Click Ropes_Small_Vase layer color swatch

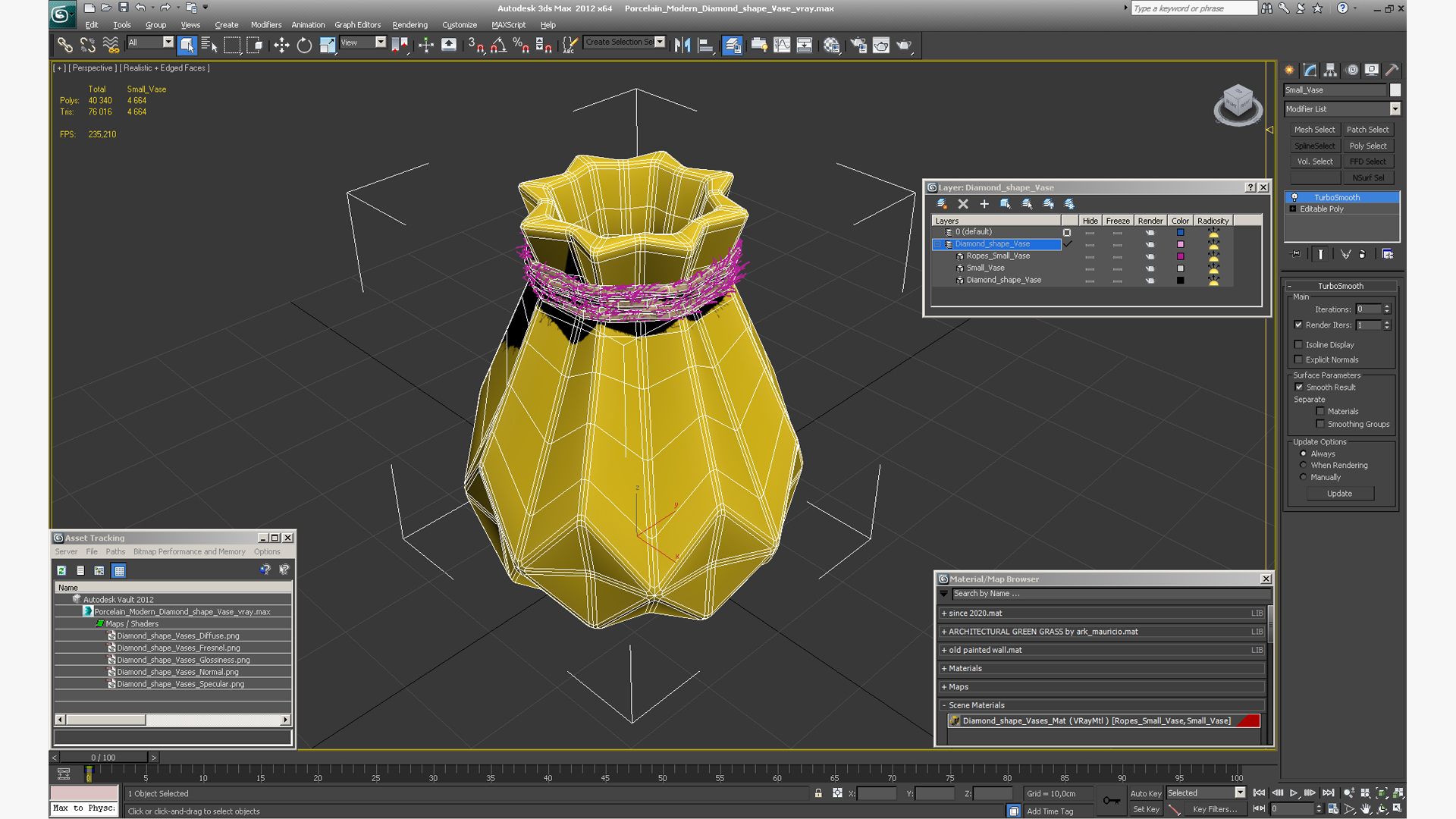[1180, 256]
